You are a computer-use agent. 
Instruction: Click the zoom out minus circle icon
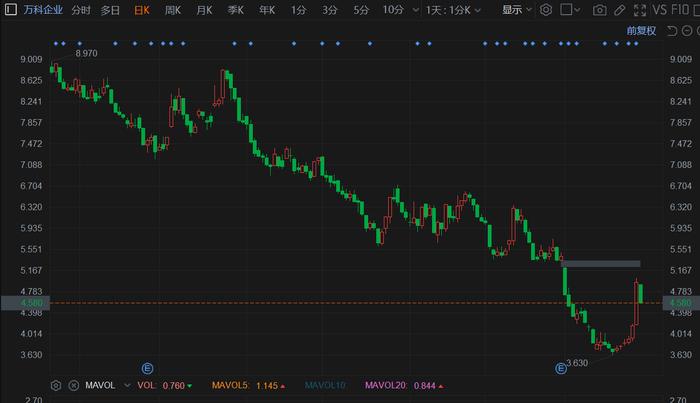point(688,30)
